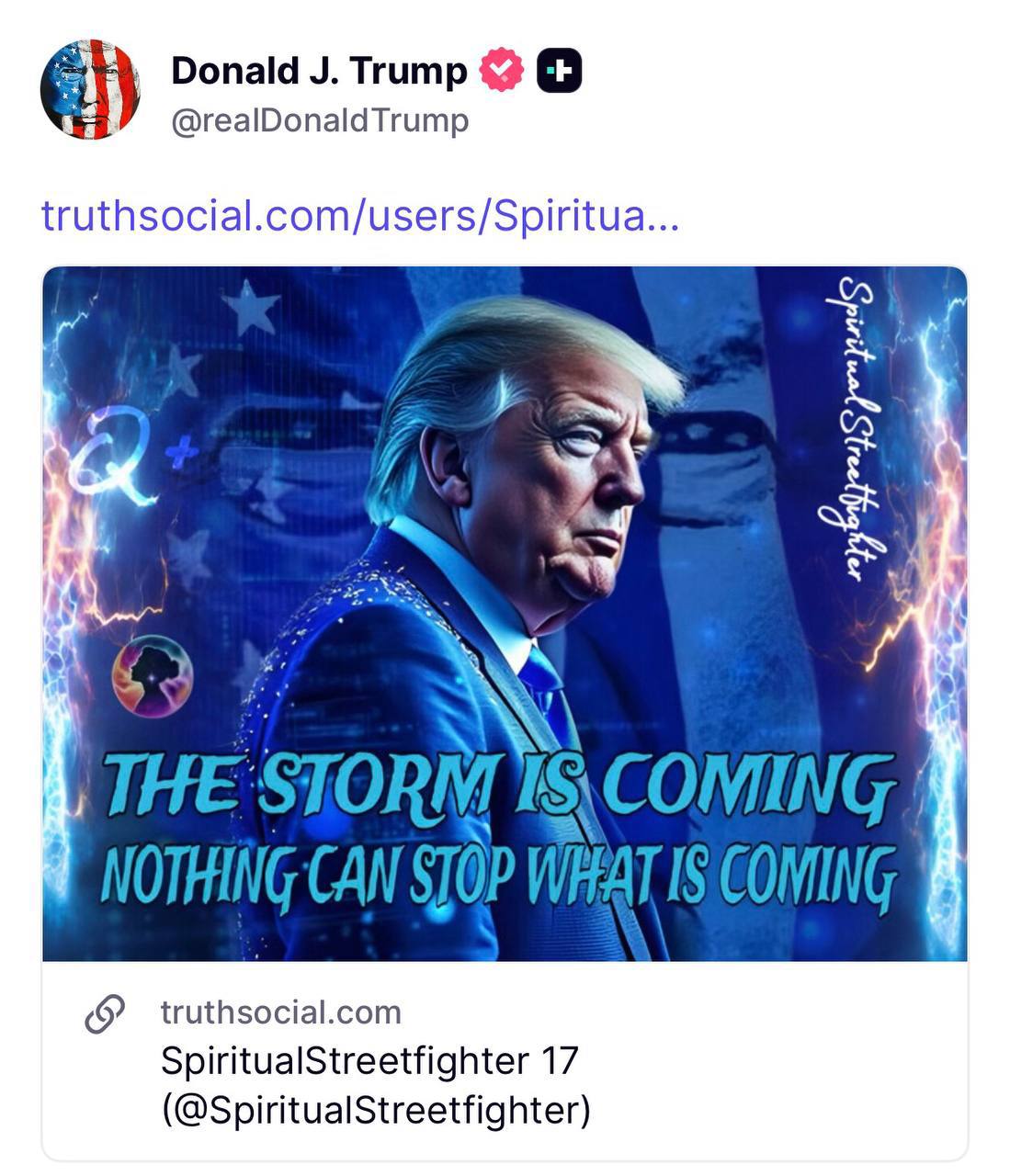Click the chain link icon in the card
1010x1176 pixels.
pyautogui.click(x=105, y=1013)
